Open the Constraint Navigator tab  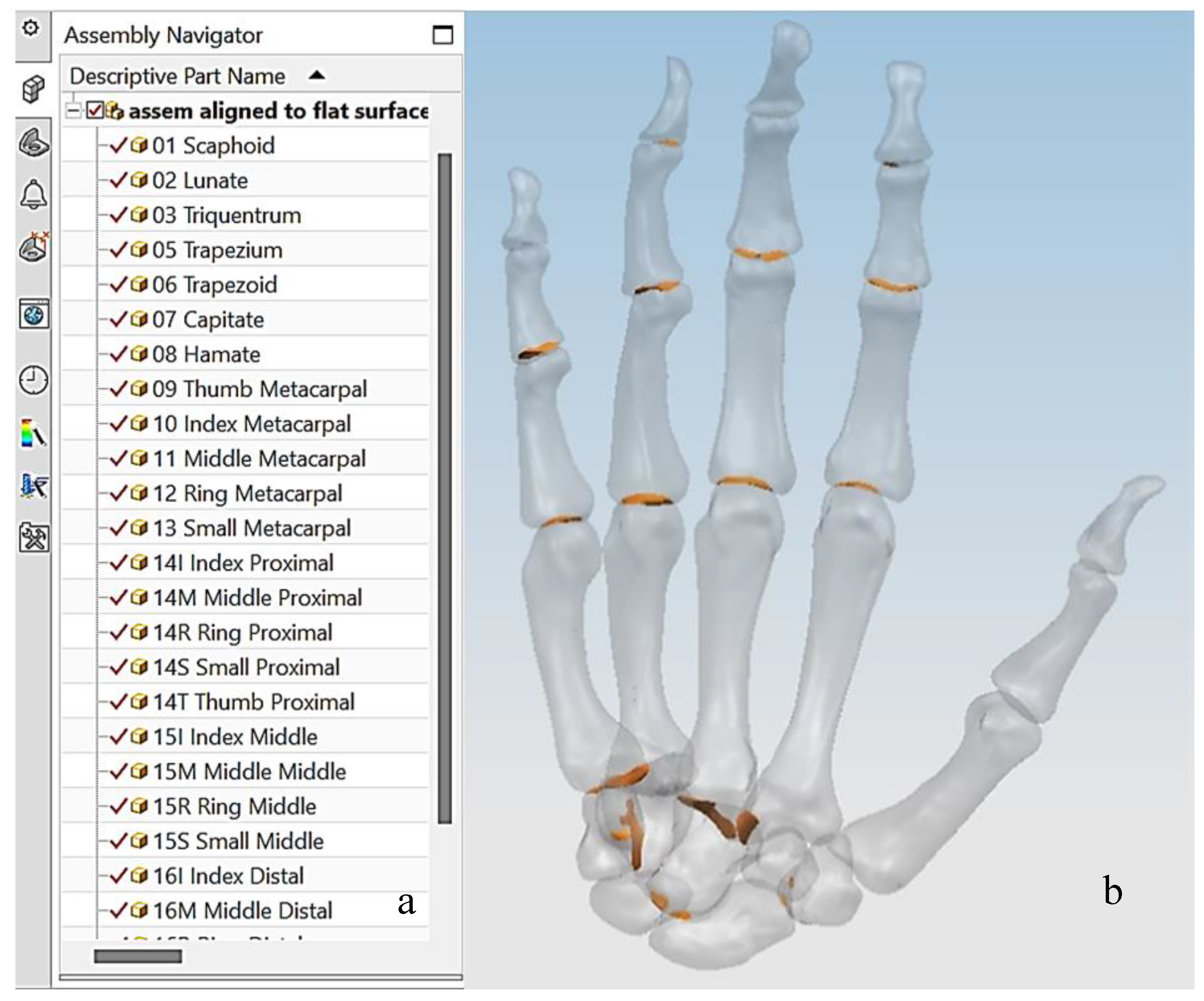click(x=34, y=248)
